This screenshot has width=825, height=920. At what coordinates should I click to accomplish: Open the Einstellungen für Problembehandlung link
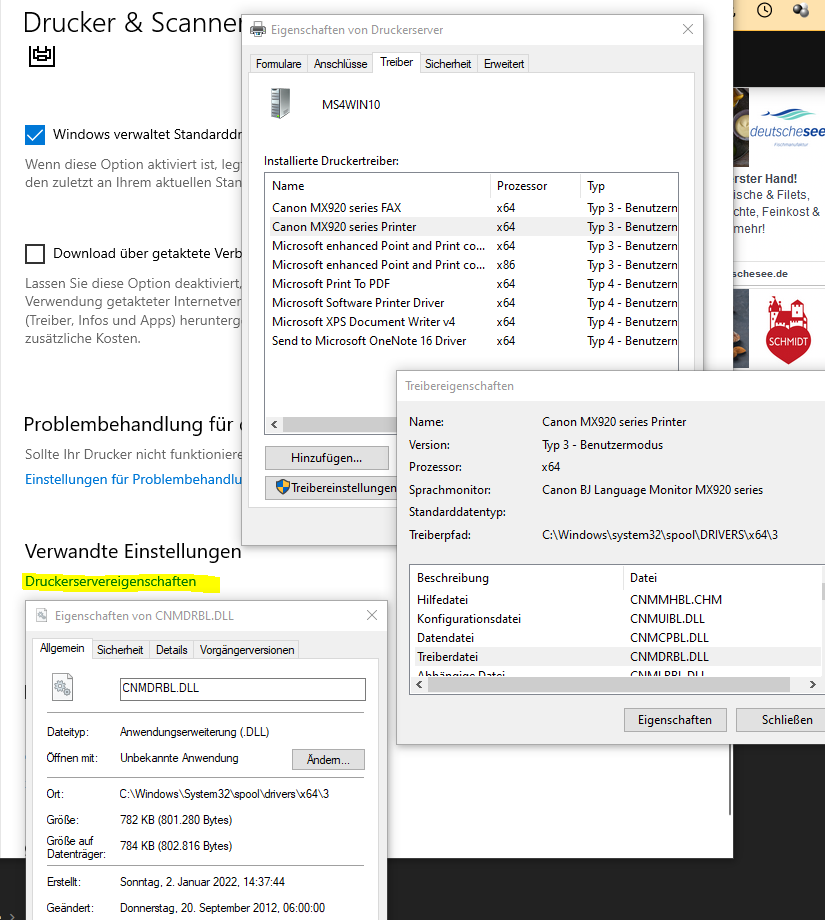[x=133, y=479]
